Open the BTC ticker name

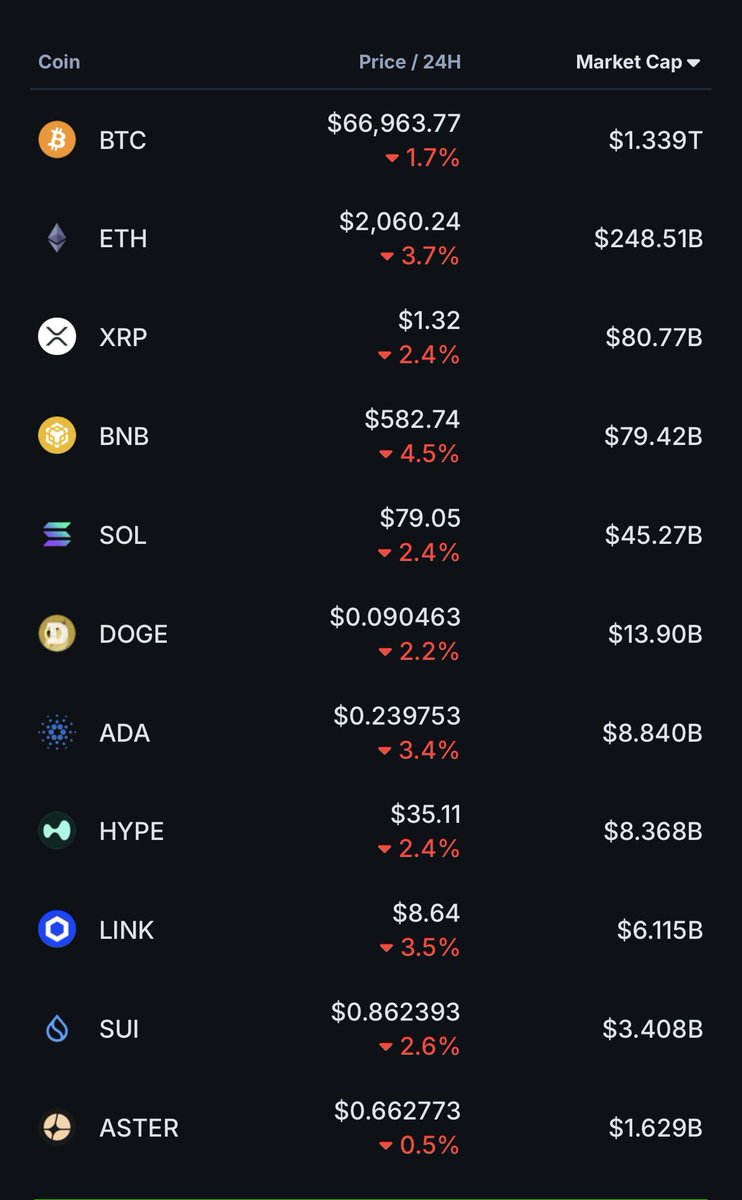[123, 140]
